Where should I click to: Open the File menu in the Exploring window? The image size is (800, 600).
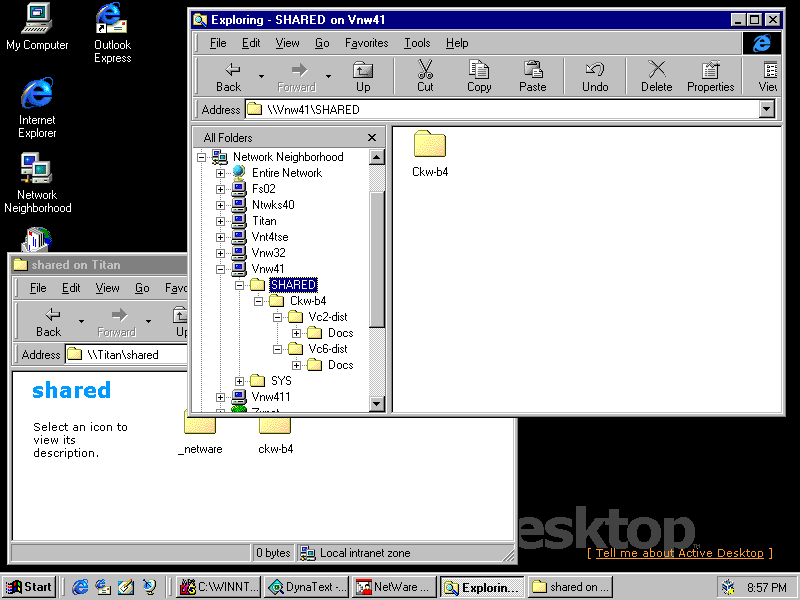pos(218,43)
